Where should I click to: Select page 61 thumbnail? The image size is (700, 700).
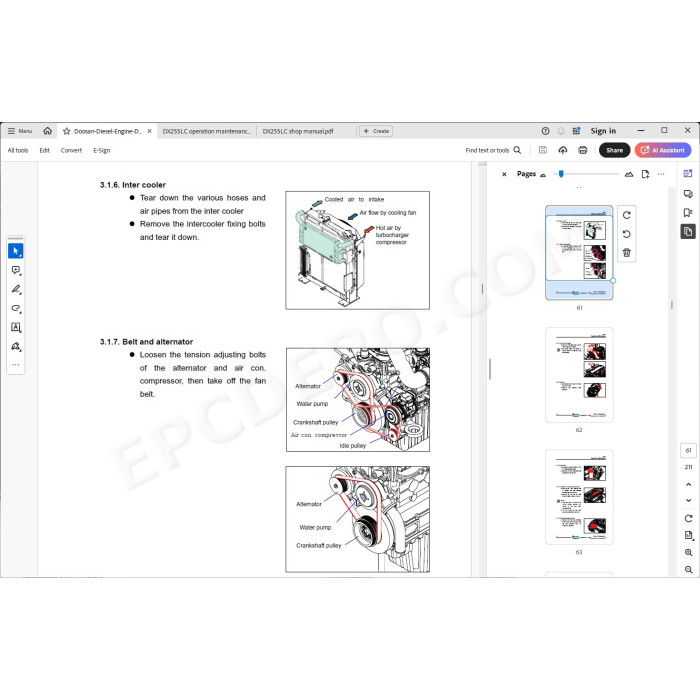579,253
